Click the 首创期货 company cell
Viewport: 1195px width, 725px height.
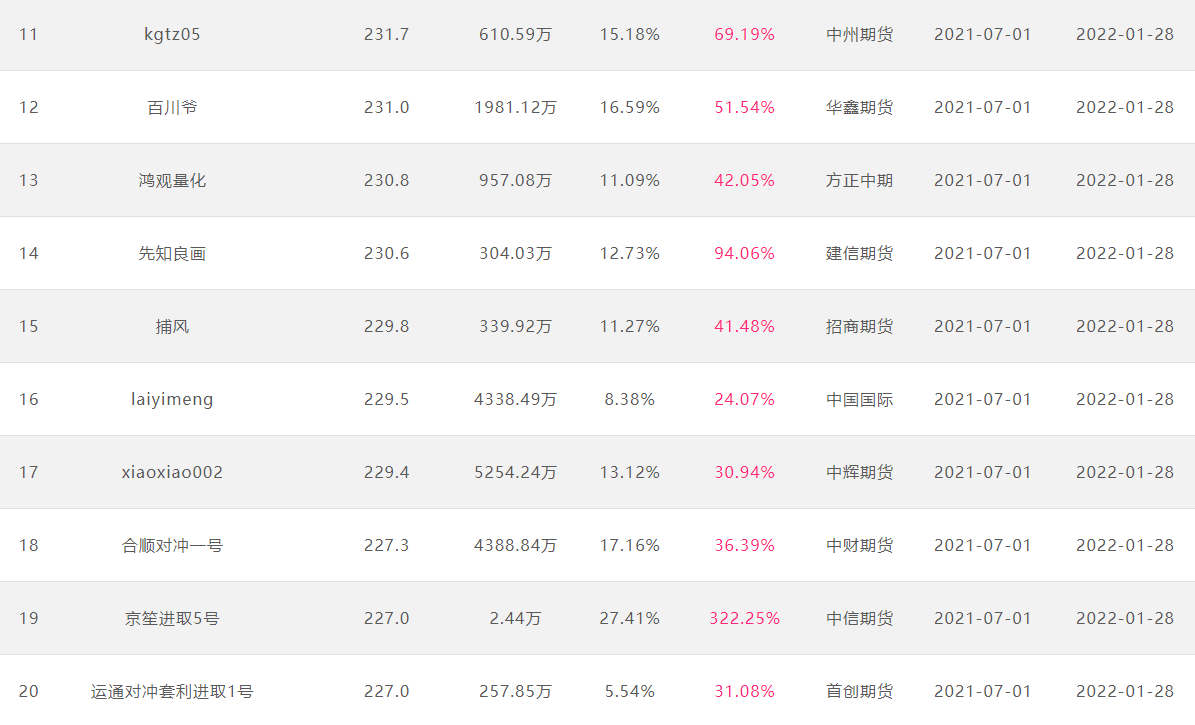pos(860,691)
